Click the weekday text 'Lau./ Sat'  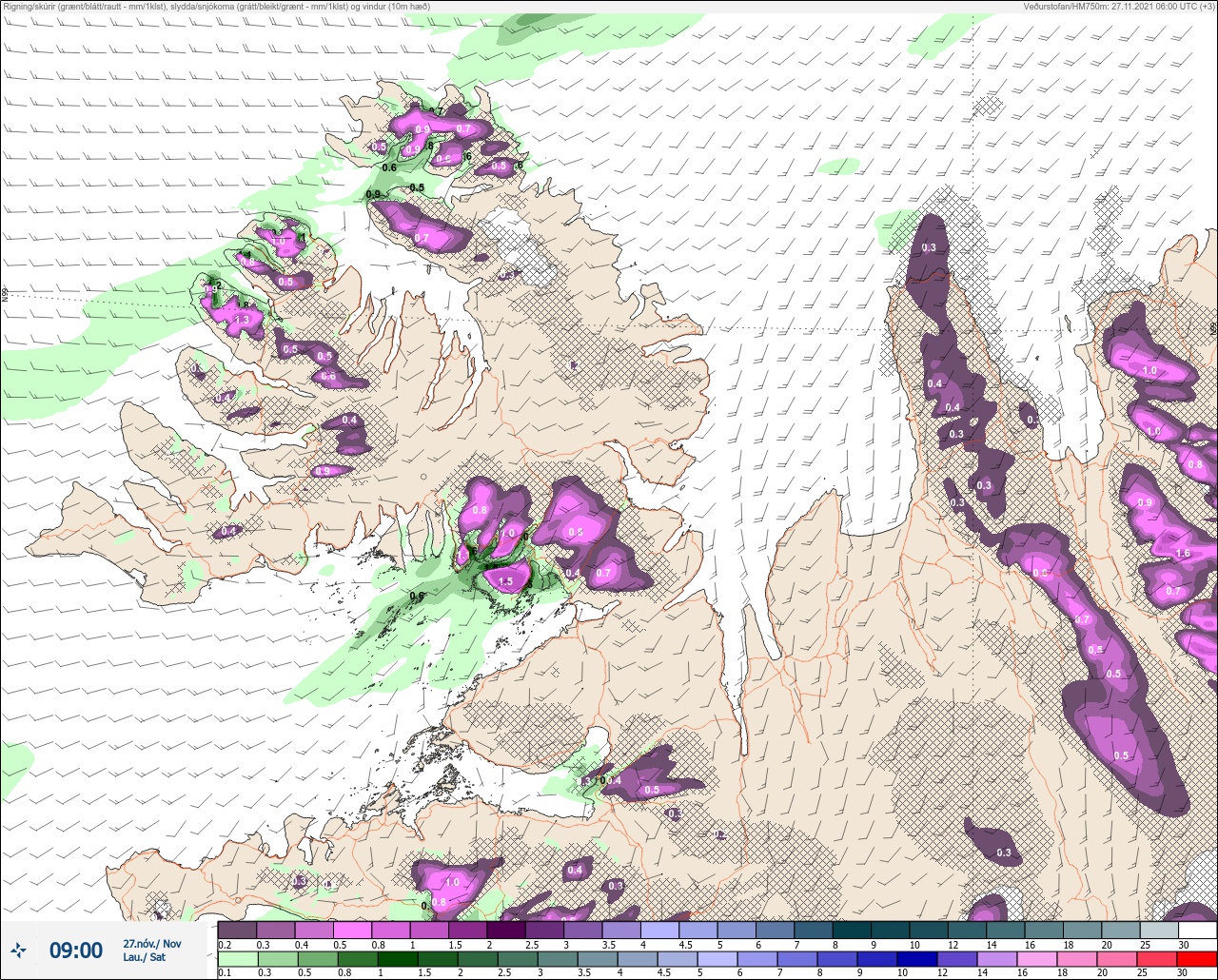point(144,958)
